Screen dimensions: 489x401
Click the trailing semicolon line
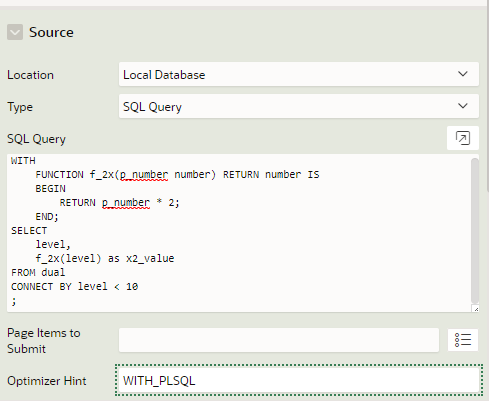(x=14, y=301)
